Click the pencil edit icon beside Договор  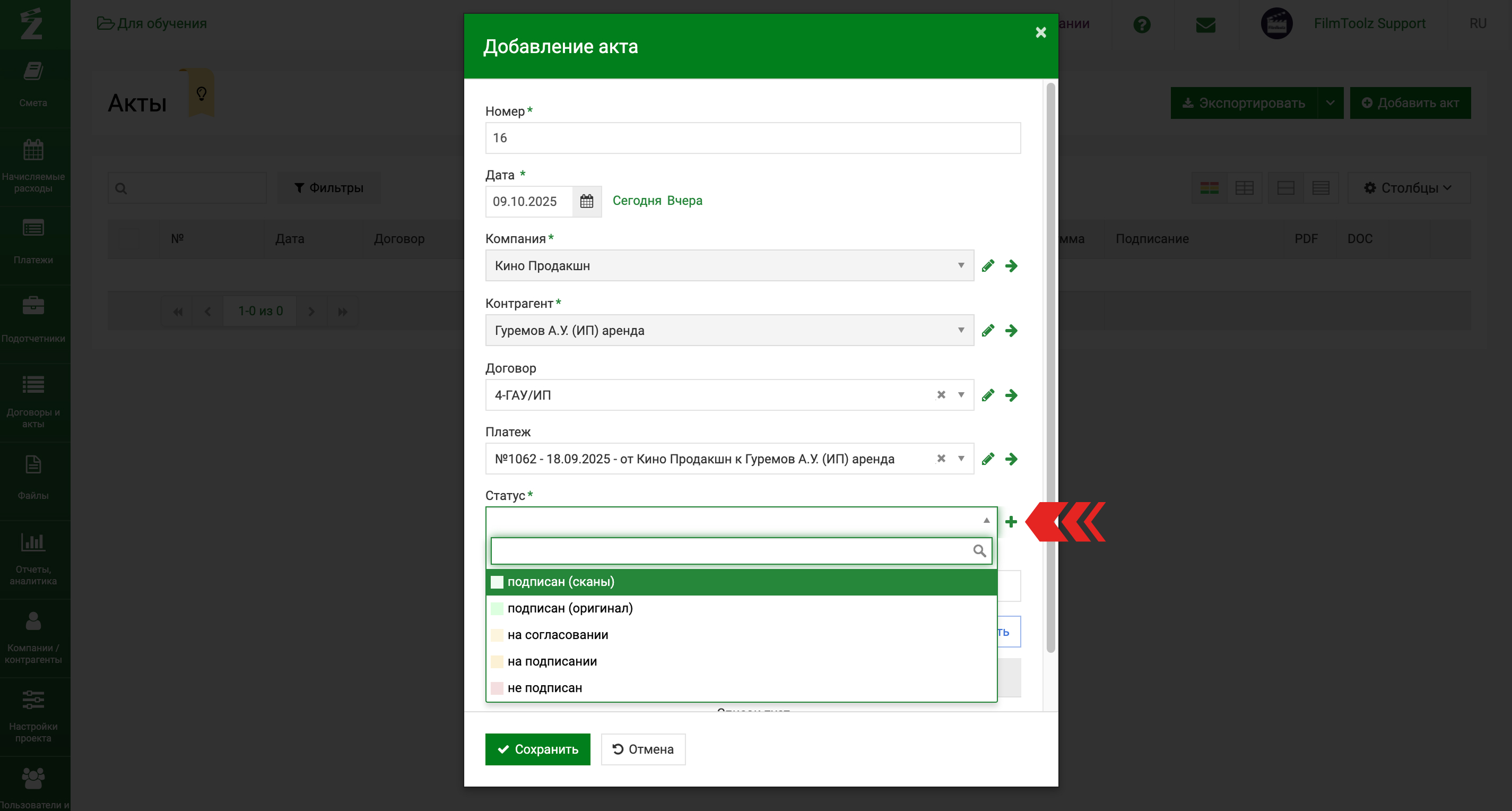(988, 395)
